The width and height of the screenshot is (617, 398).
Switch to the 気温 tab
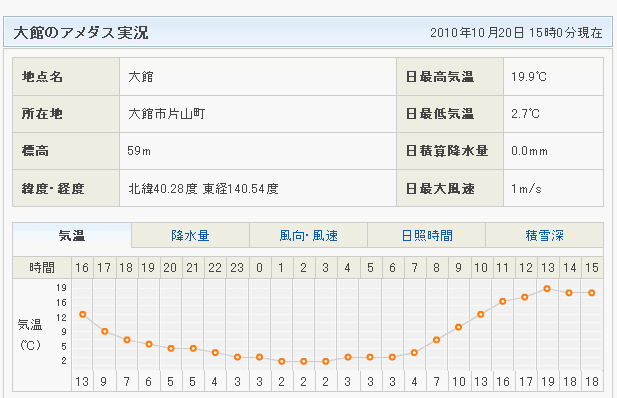[72, 236]
